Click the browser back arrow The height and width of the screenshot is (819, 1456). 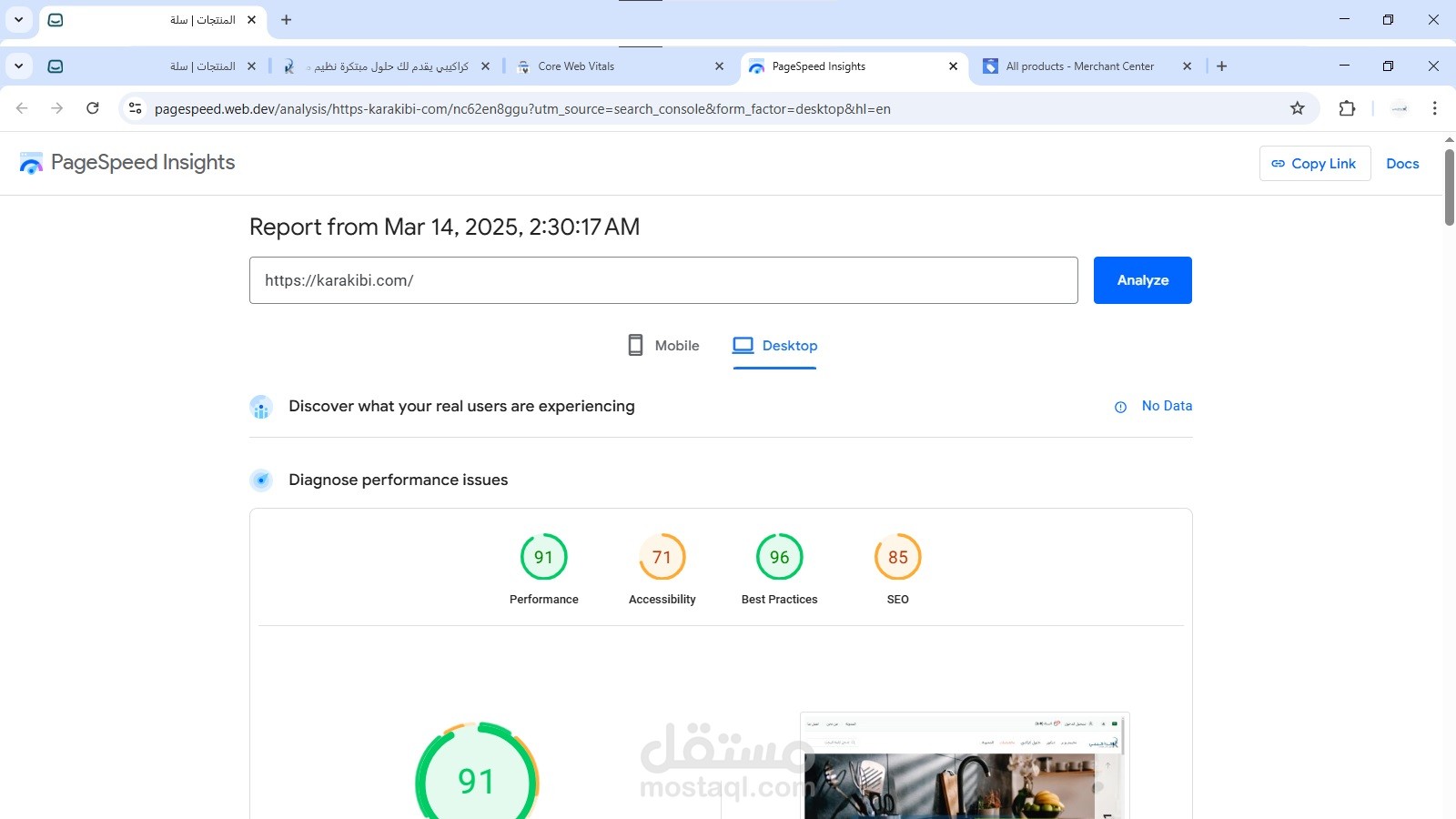(x=22, y=108)
